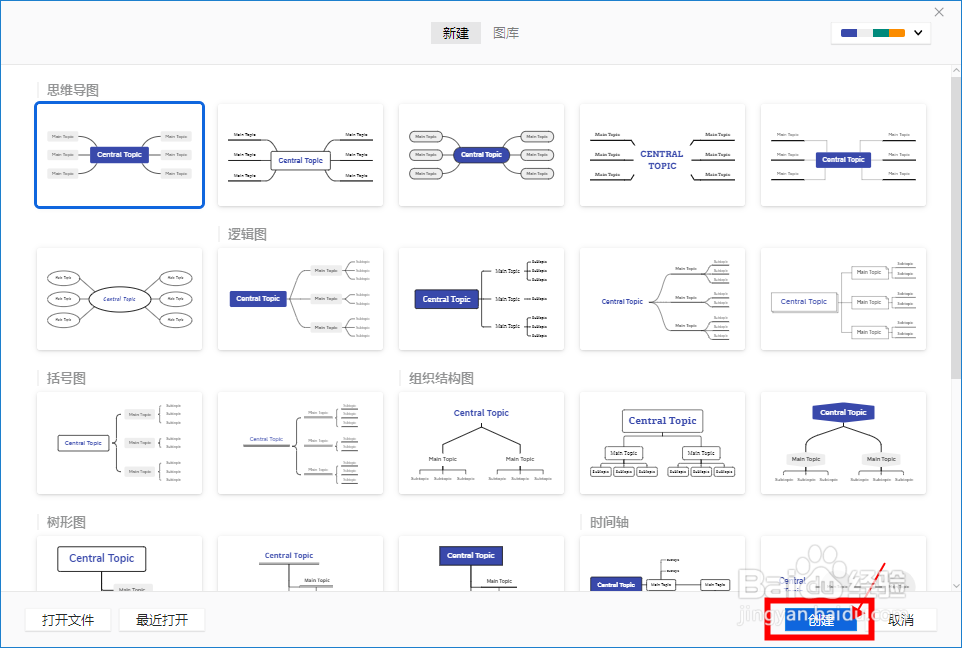Select mind map template with gray main topics
This screenshot has height=648, width=962.
tap(120, 155)
